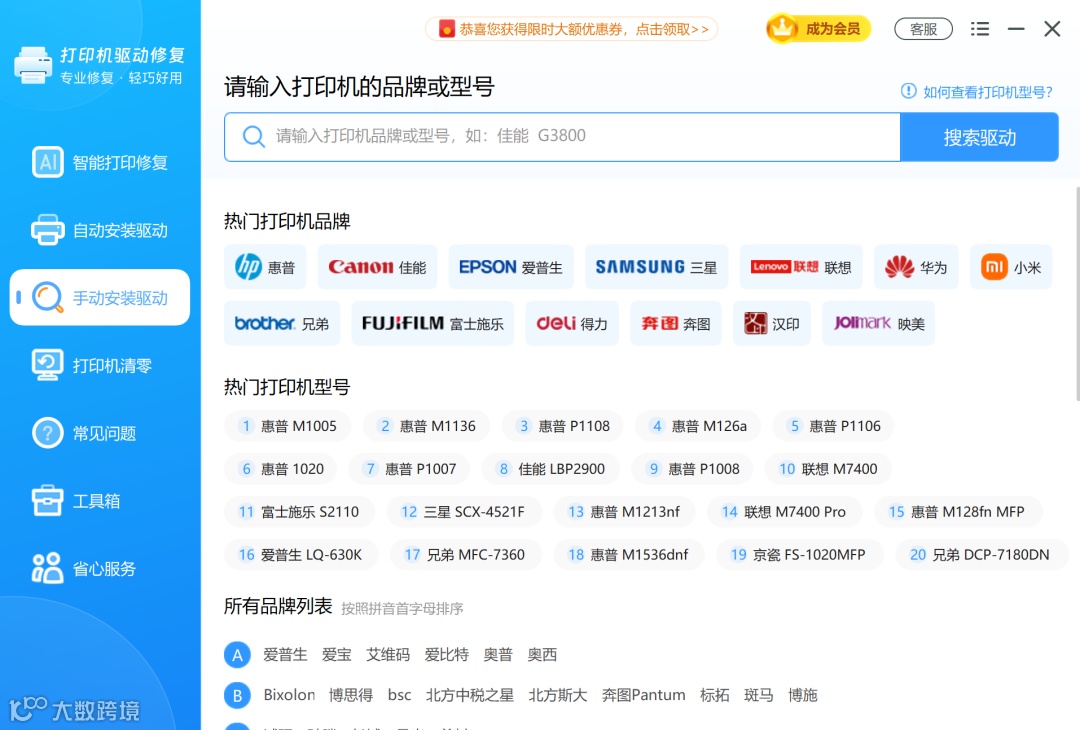Open brand 北方中税之星 in the B list
The image size is (1080, 730).
click(470, 695)
